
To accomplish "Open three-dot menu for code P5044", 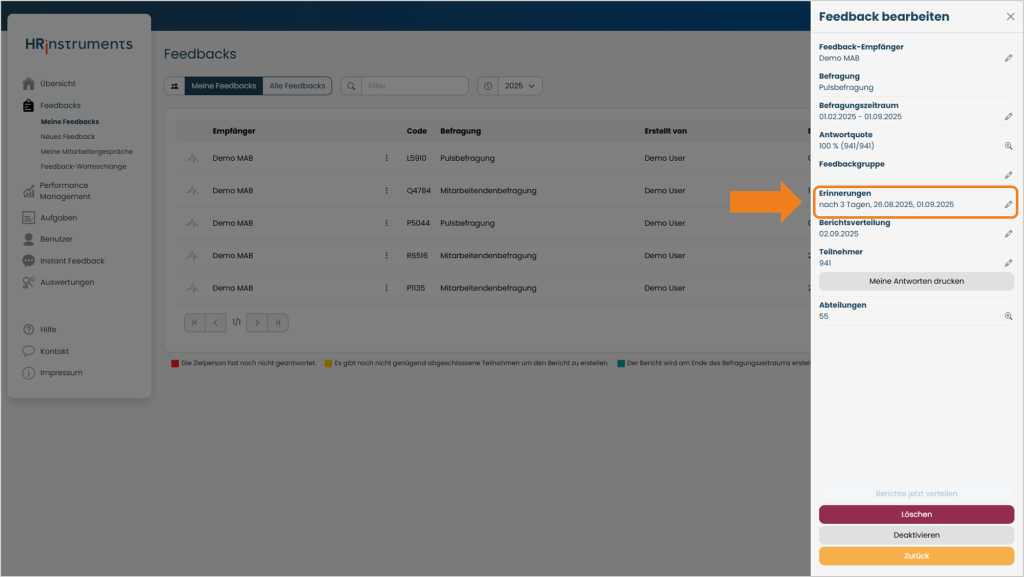I will pos(387,223).
